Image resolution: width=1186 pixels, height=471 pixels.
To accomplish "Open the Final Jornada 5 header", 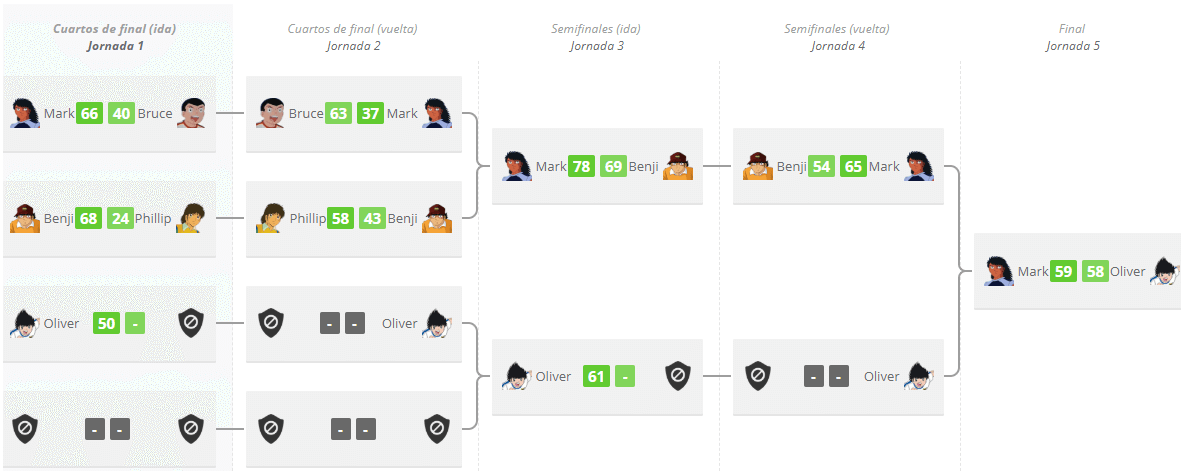I will [1073, 37].
